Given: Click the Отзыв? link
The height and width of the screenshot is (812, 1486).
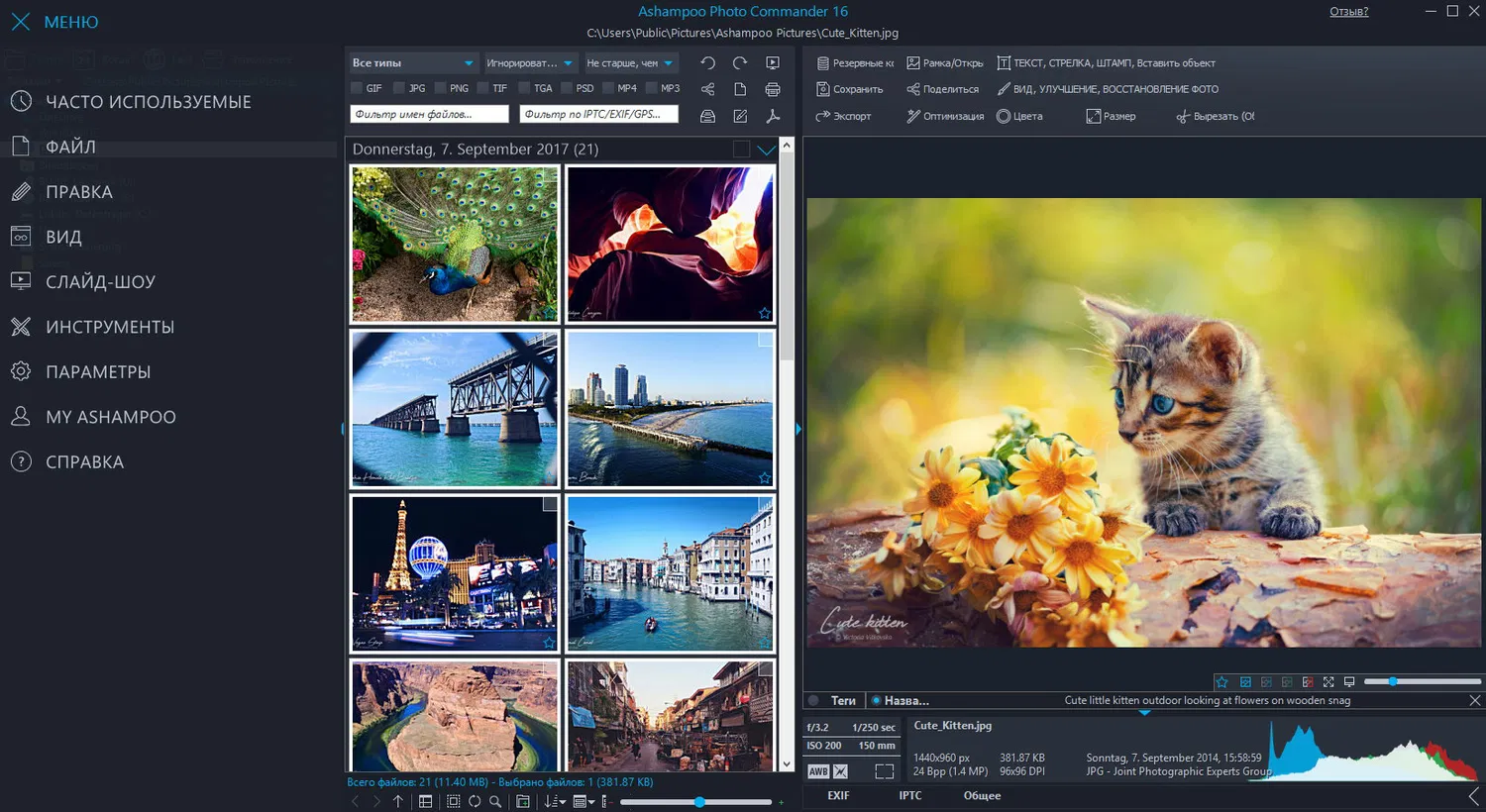Looking at the screenshot, I should [1348, 12].
